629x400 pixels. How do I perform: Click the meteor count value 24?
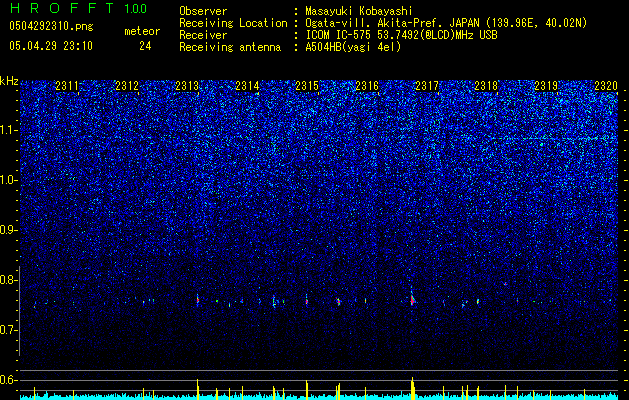click(x=145, y=46)
